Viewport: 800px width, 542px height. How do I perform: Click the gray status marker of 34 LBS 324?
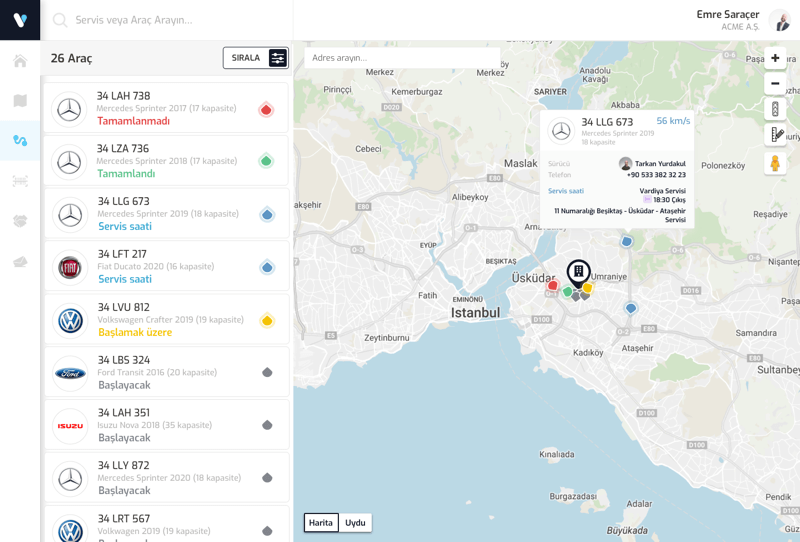267,373
